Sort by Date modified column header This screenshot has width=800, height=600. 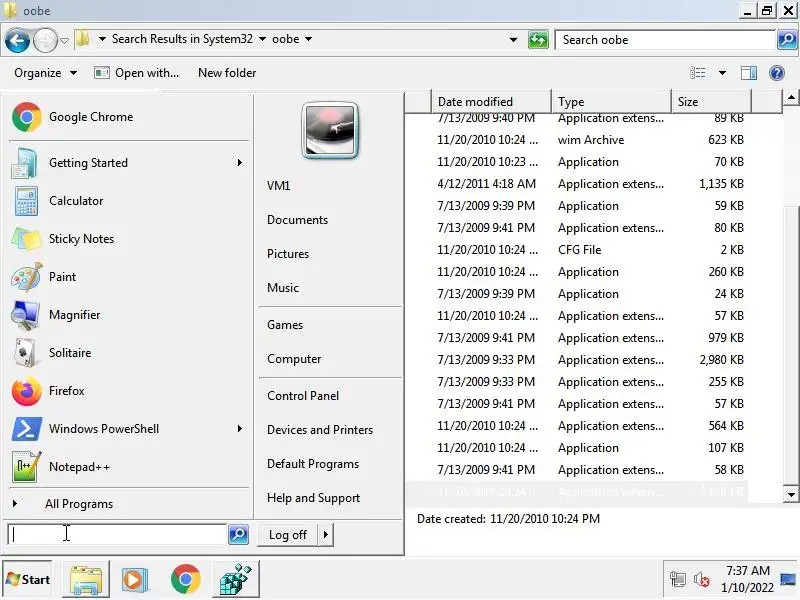491,102
